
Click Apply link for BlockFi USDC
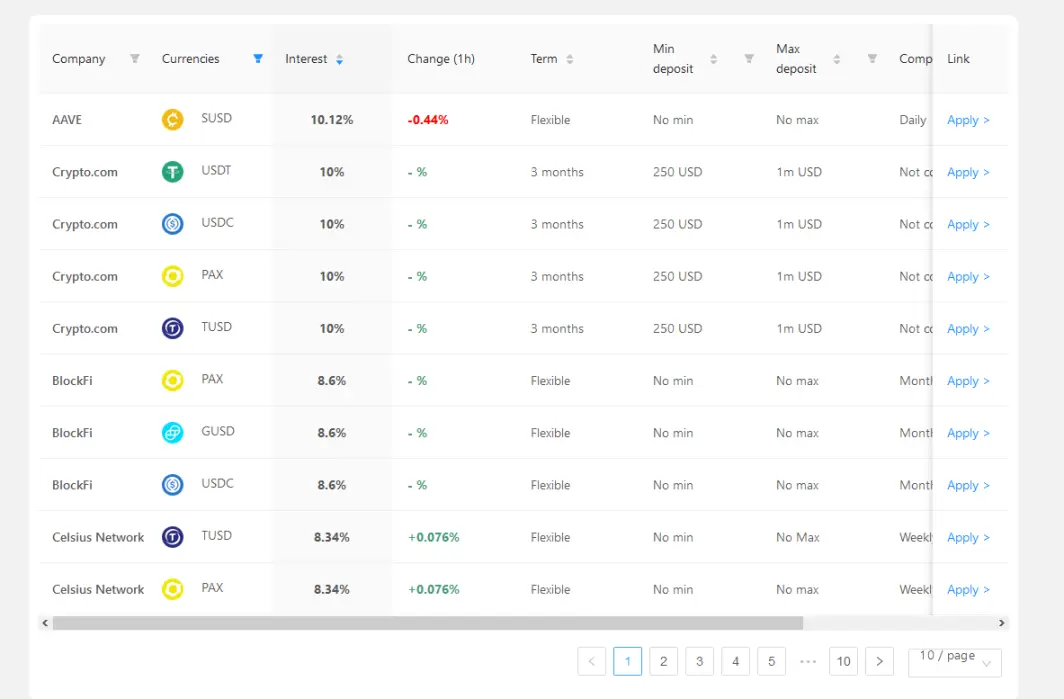(968, 485)
